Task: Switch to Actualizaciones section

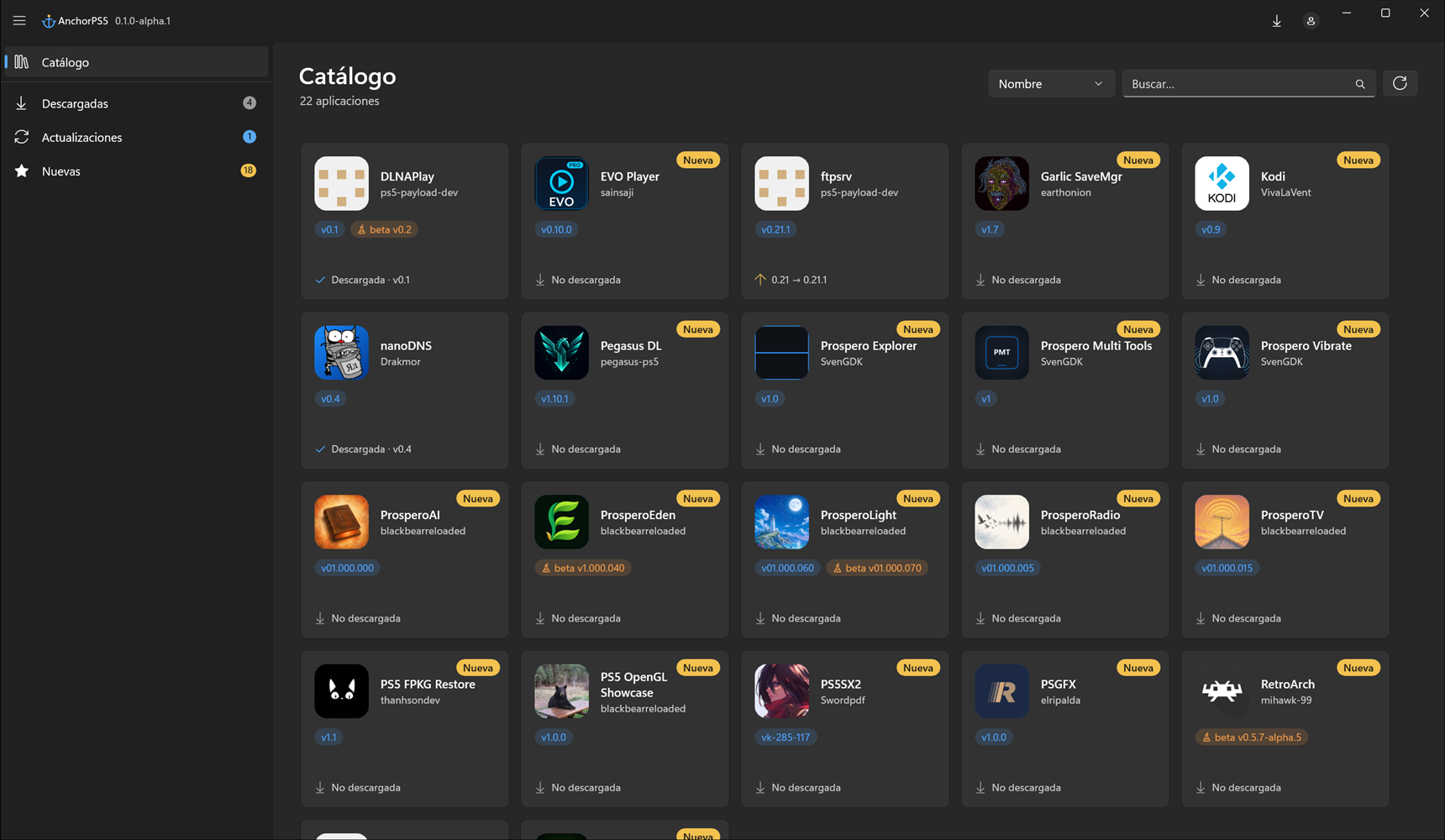Action: 136,137
